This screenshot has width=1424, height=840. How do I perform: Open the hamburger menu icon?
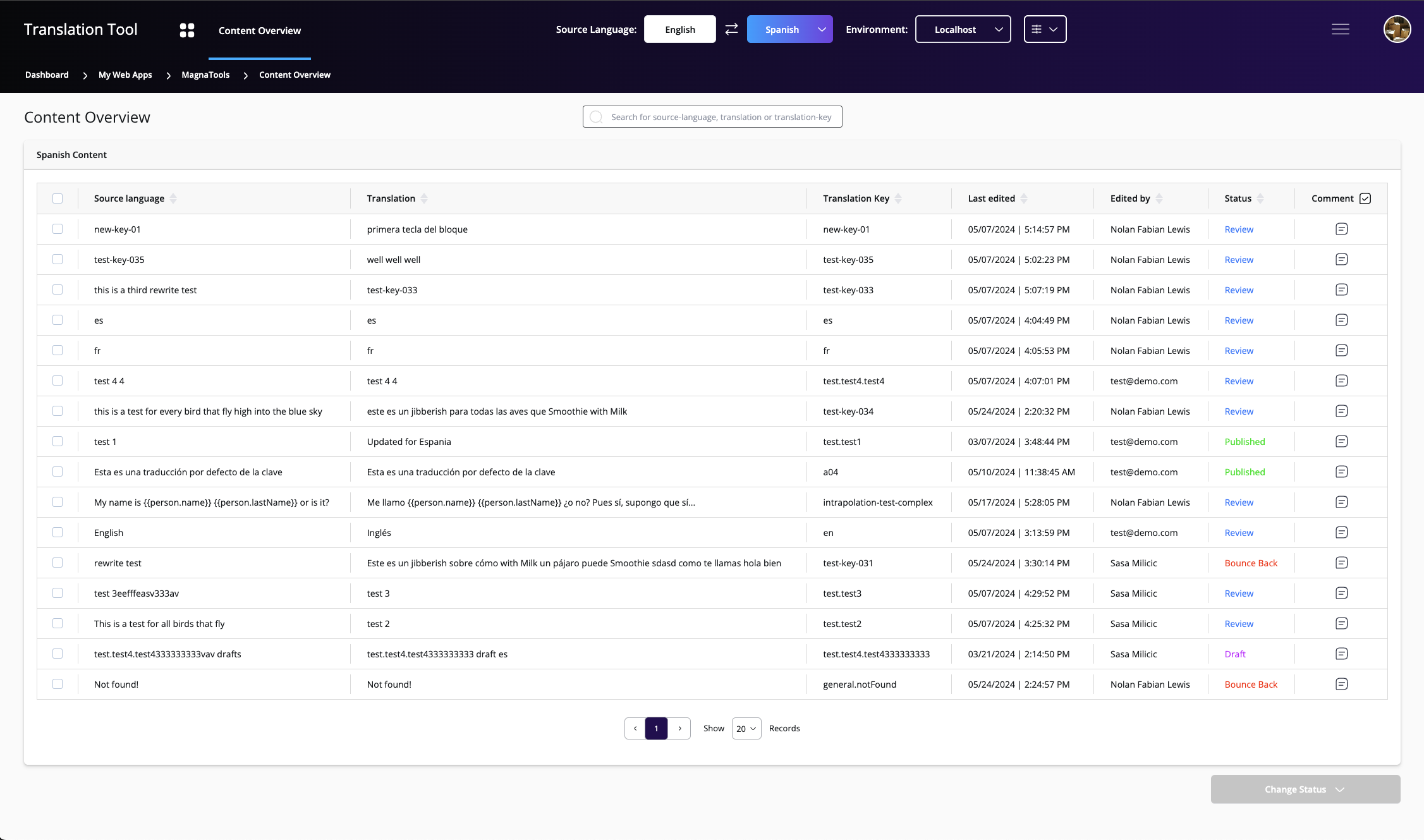tap(1340, 29)
